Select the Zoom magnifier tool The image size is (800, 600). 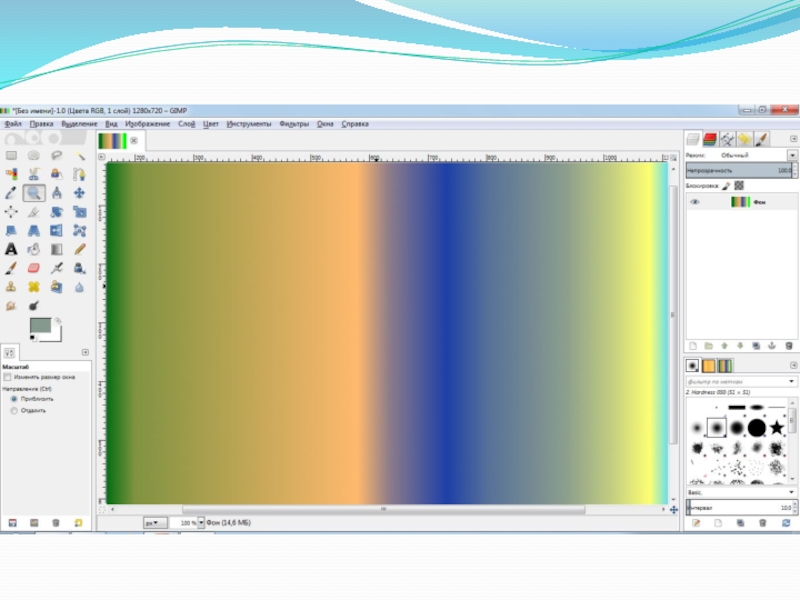(x=34, y=193)
